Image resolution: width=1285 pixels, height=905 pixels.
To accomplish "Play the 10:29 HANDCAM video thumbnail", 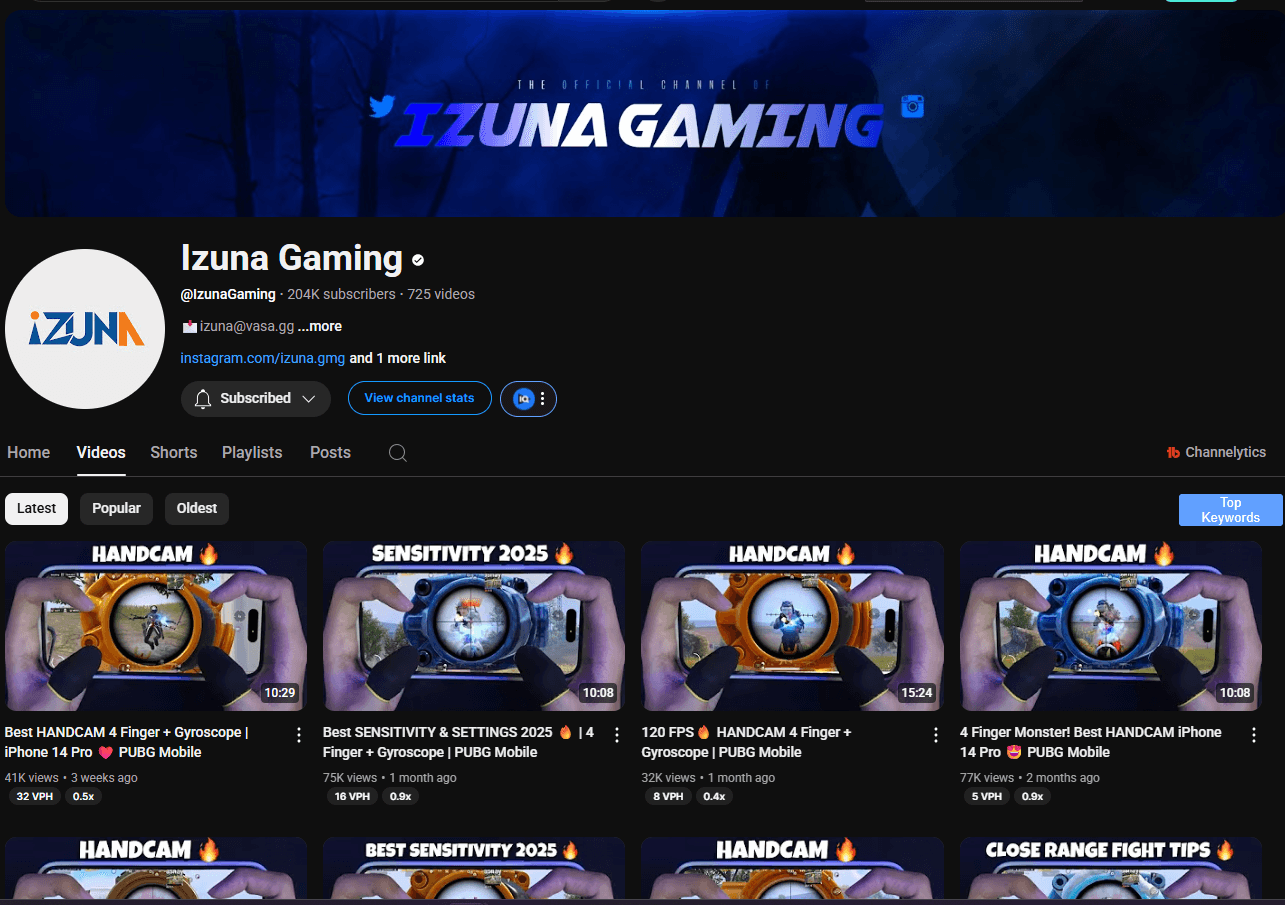I will click(x=156, y=626).
